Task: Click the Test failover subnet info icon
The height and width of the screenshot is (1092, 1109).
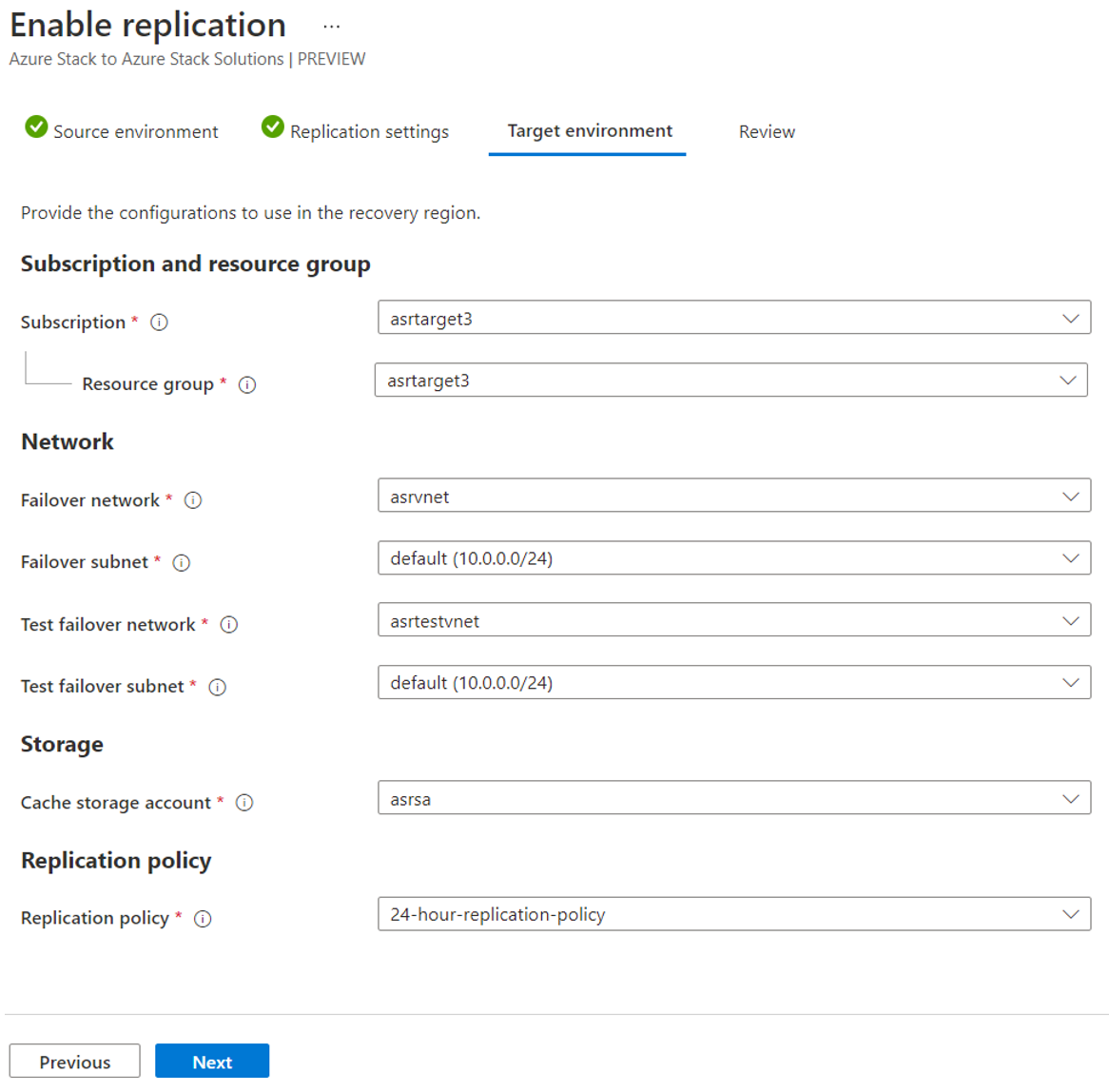Action: (x=218, y=687)
